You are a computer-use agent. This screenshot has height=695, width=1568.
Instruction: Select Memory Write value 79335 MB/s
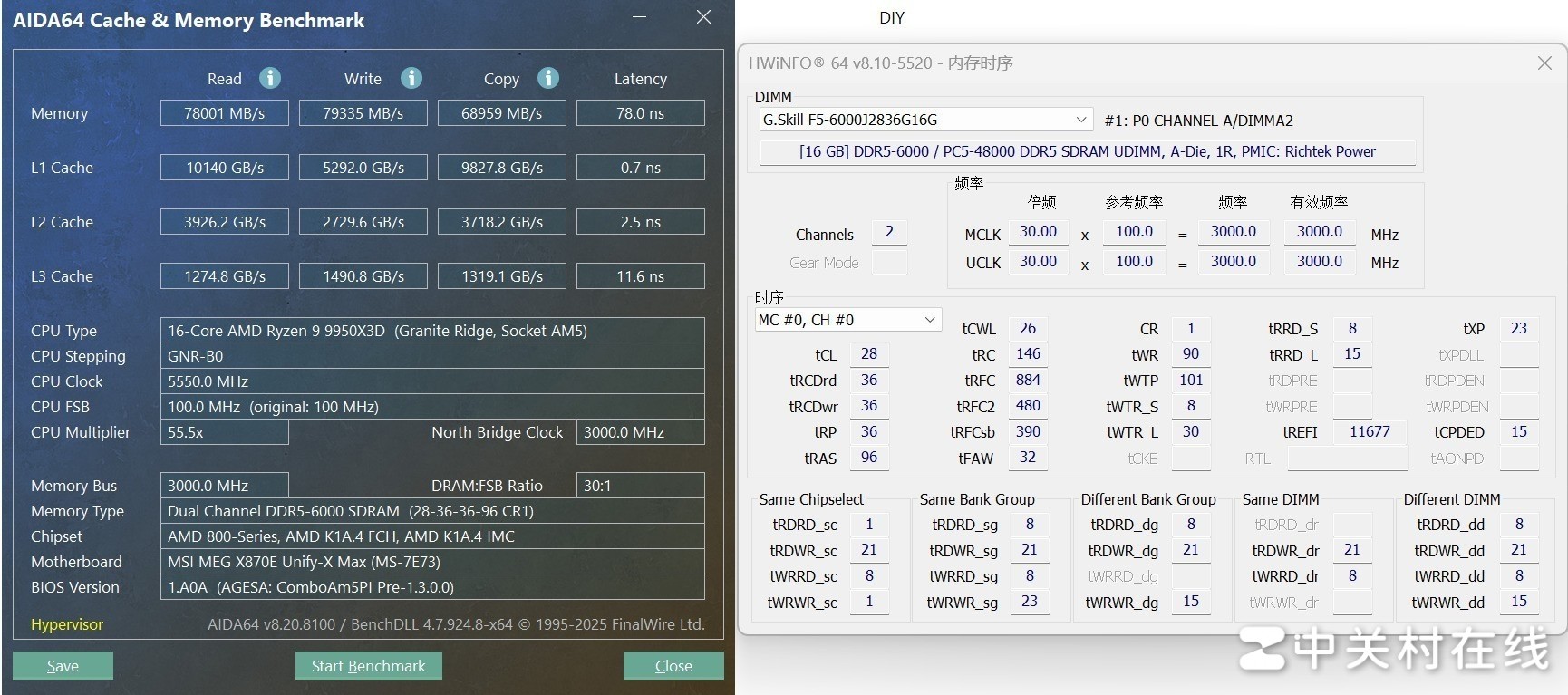[363, 113]
